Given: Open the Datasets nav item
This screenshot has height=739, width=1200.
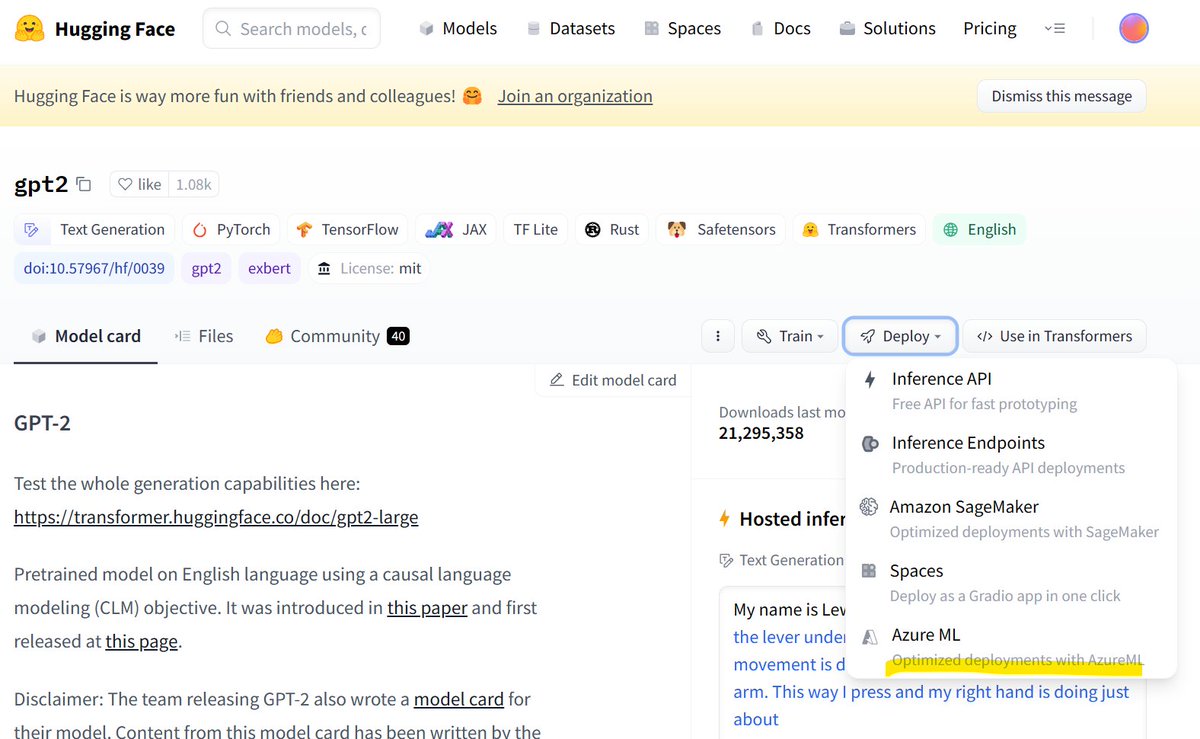Looking at the screenshot, I should 570,28.
